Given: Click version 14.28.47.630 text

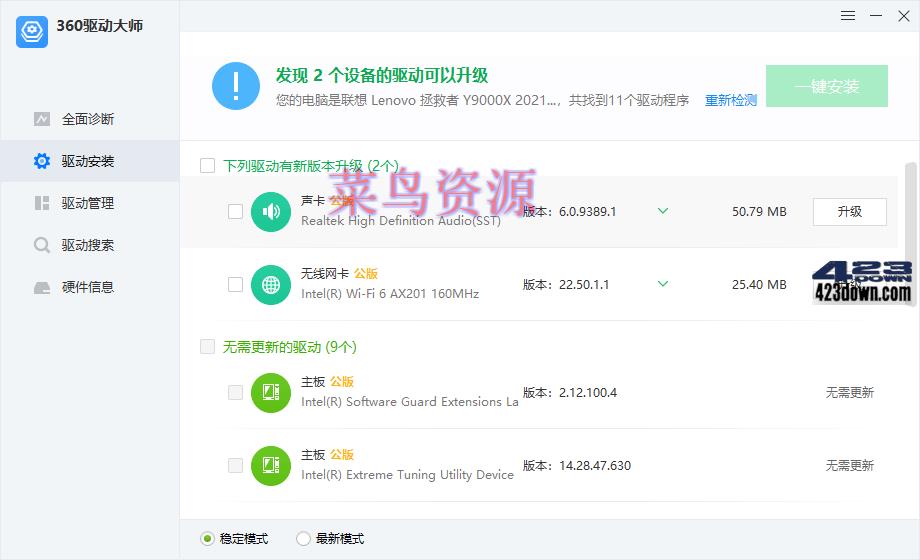Looking at the screenshot, I should 595,465.
